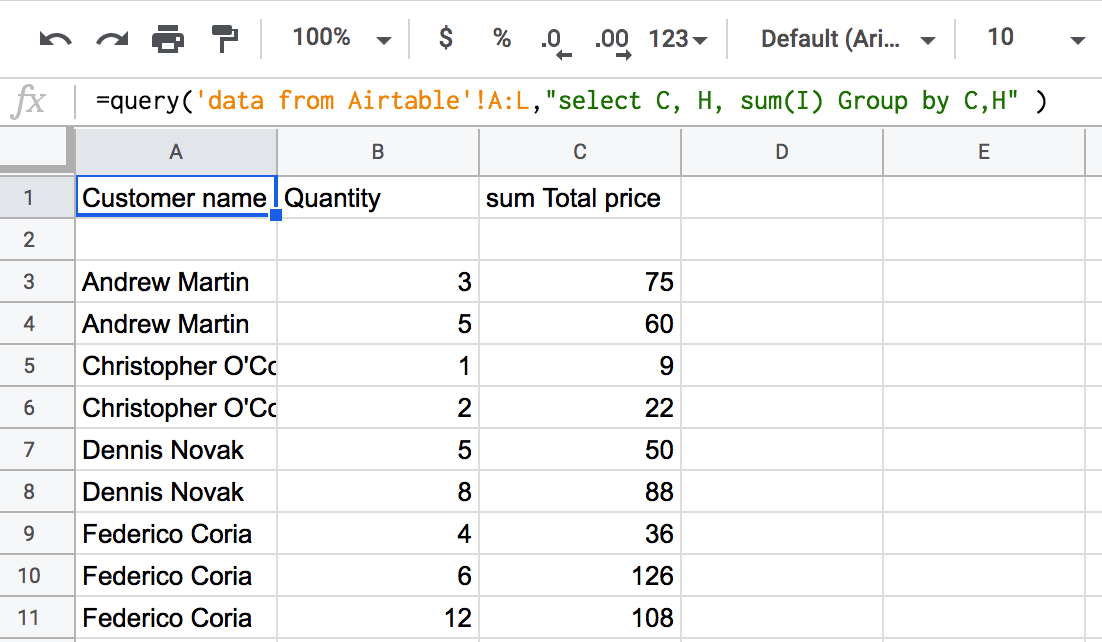
Task: Apply percent format icon
Action: tap(501, 37)
